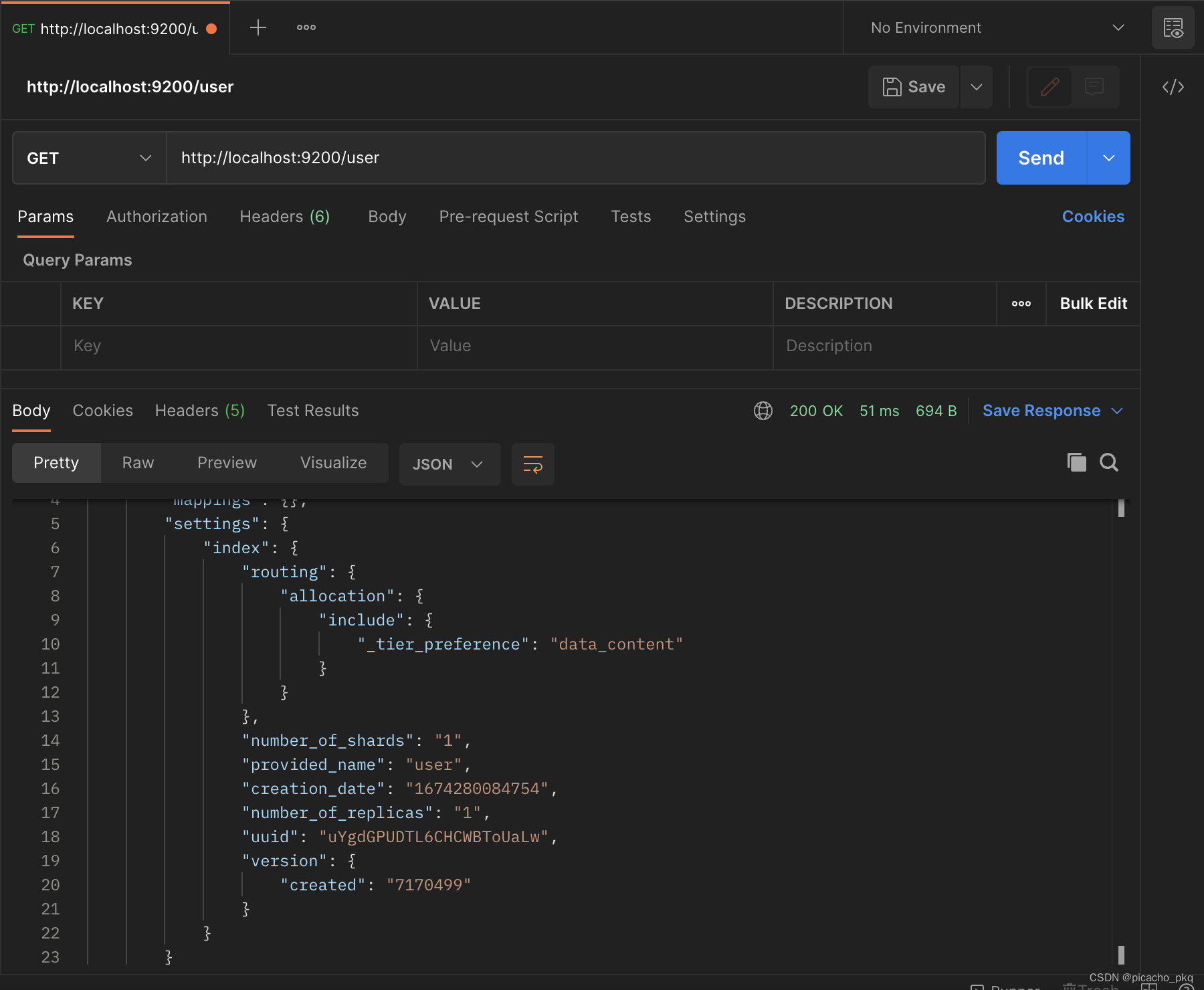Select the GET localhost:9200 request tab
This screenshot has width=1204, height=990.
[x=115, y=28]
